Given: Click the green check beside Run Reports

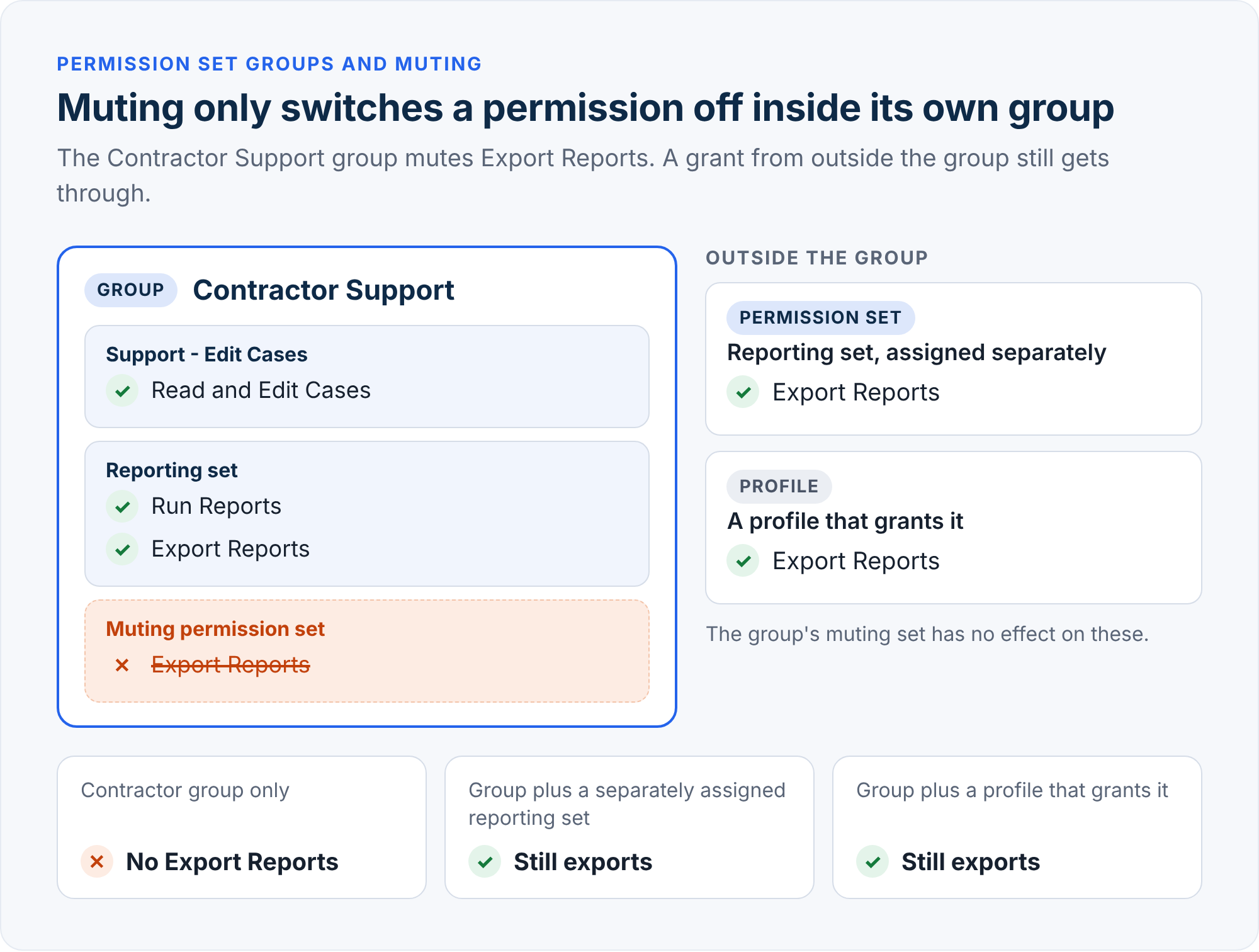Looking at the screenshot, I should pos(122,506).
